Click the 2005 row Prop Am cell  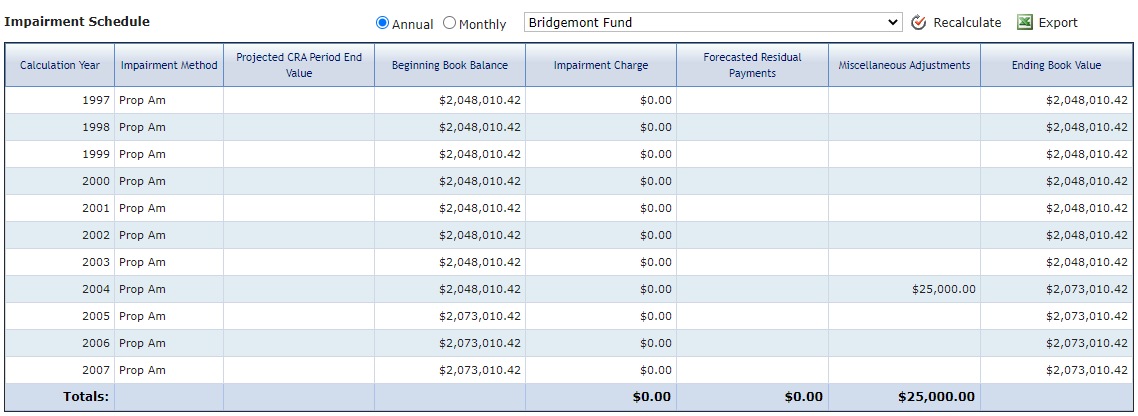tap(169, 317)
